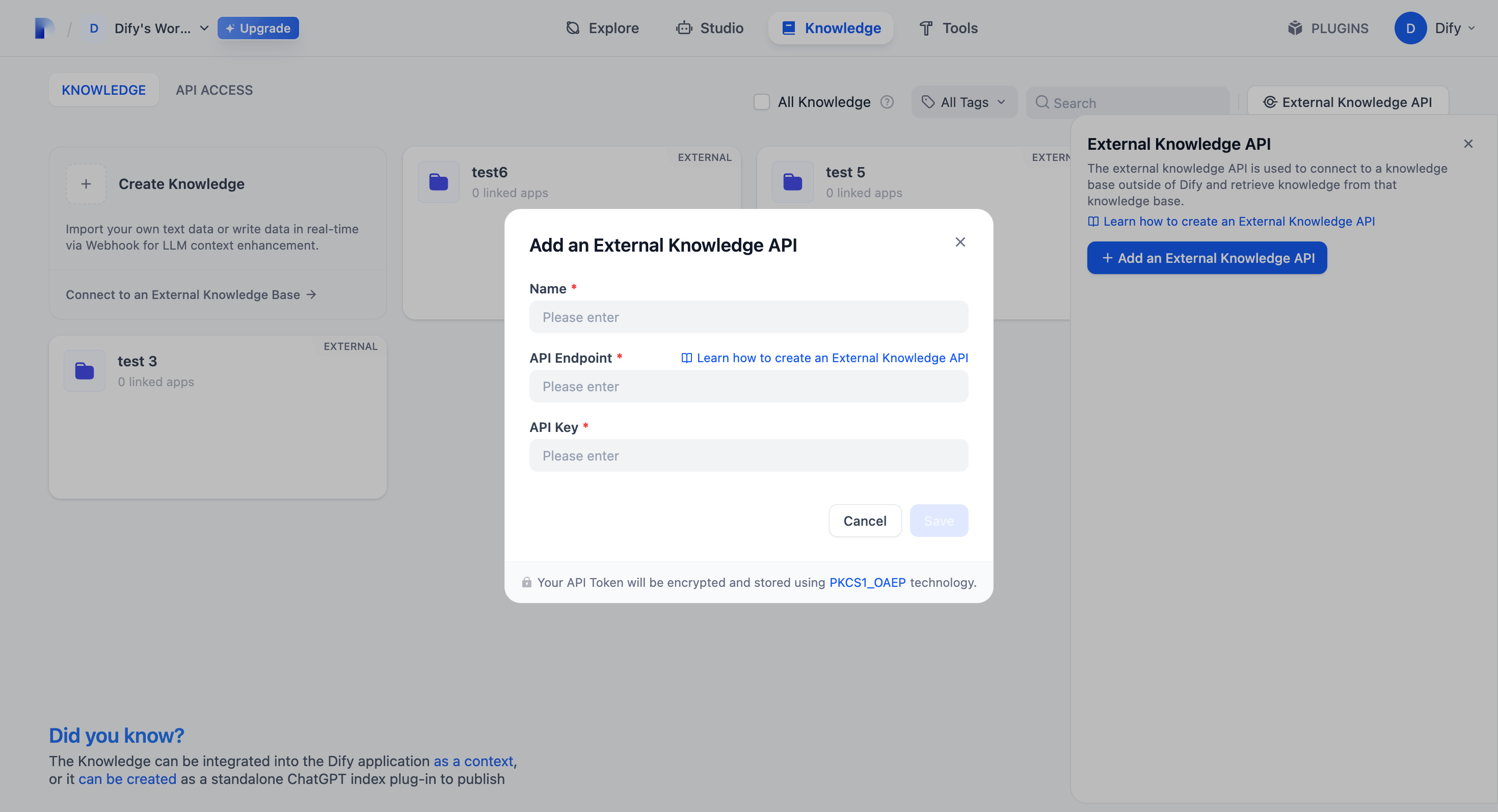Open the PKCS1_OAEP link
Viewport: 1498px width, 812px height.
coord(867,582)
